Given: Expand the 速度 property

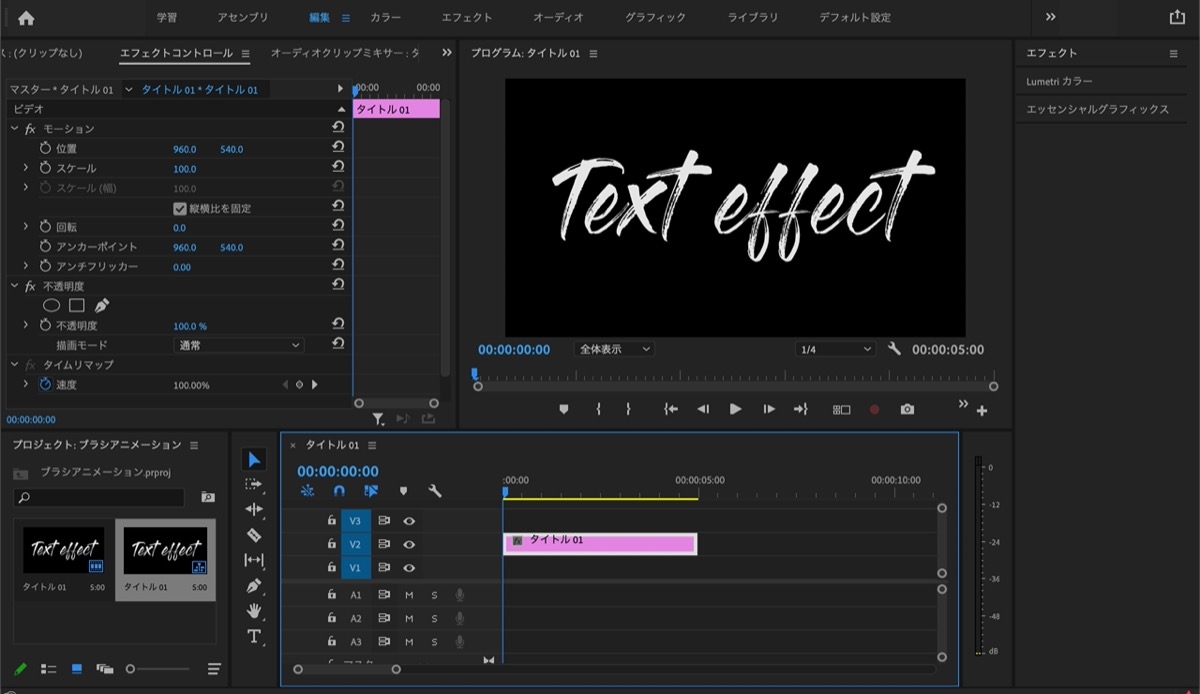Looking at the screenshot, I should pyautogui.click(x=26, y=384).
